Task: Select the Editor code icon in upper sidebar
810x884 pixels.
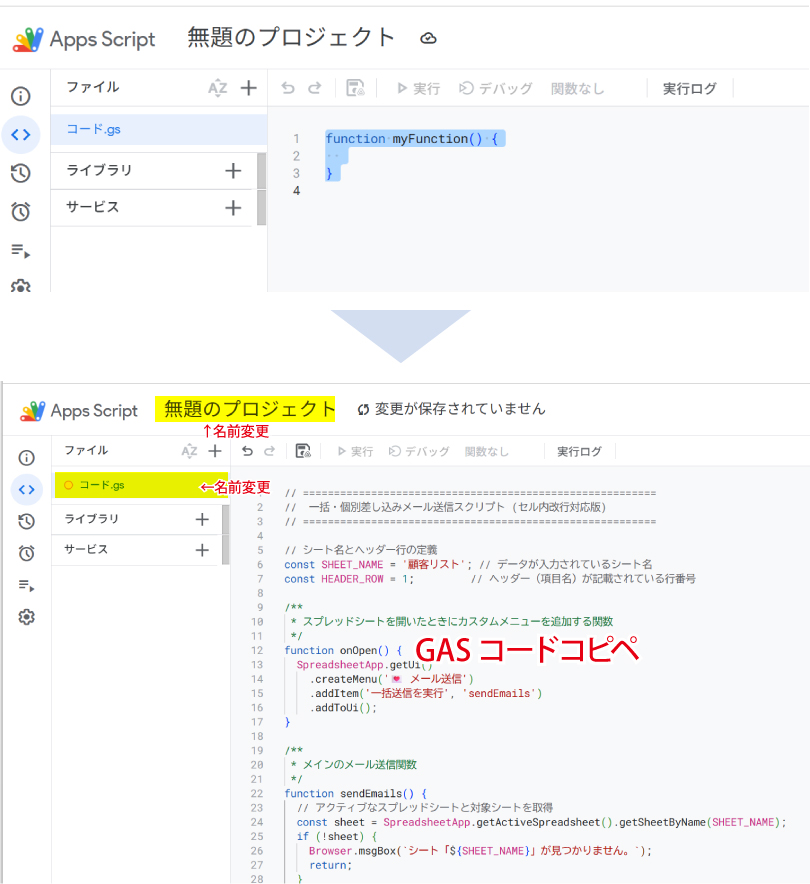Action: point(20,135)
